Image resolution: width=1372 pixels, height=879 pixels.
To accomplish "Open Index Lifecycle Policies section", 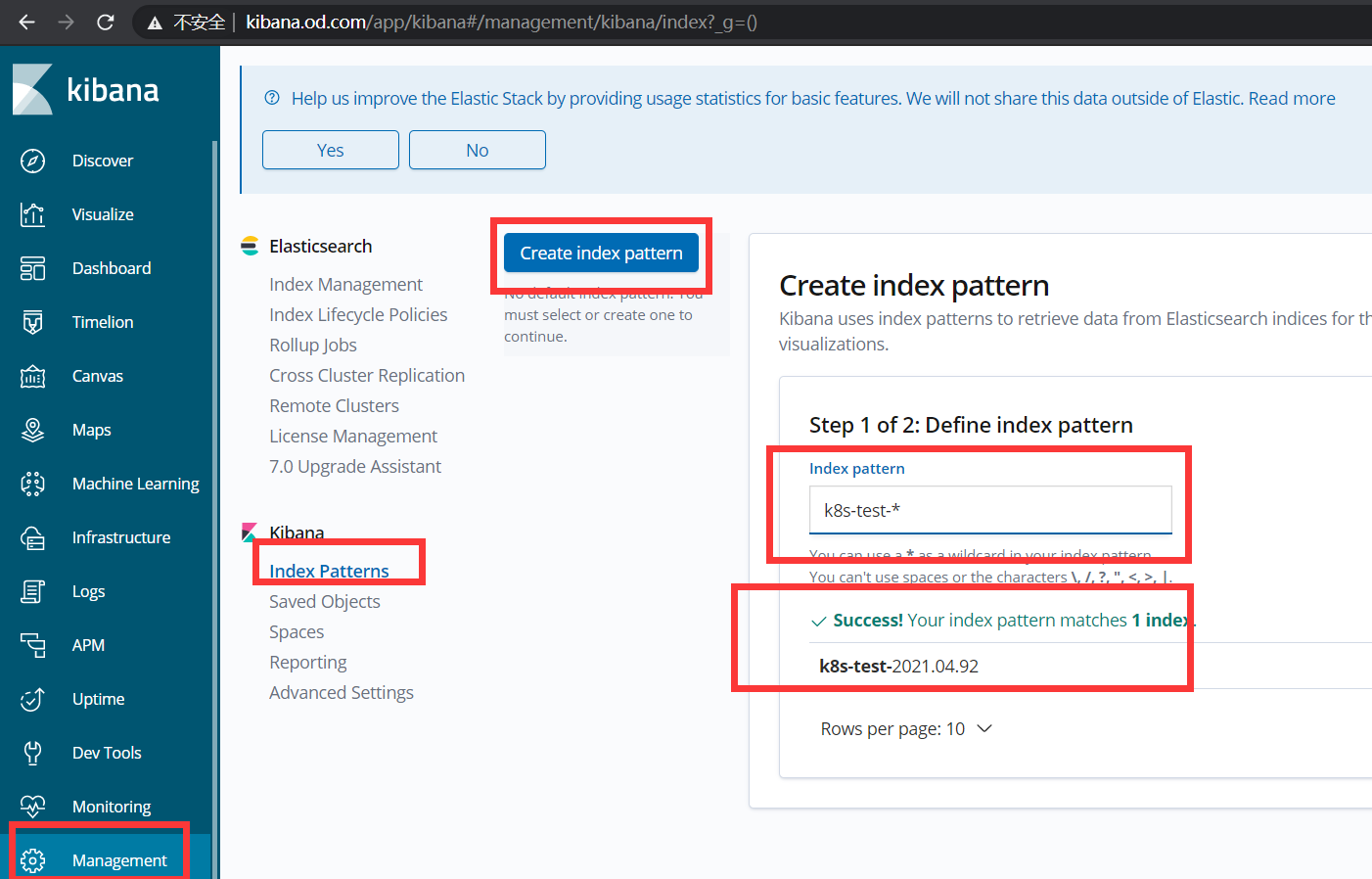I will pyautogui.click(x=358, y=314).
